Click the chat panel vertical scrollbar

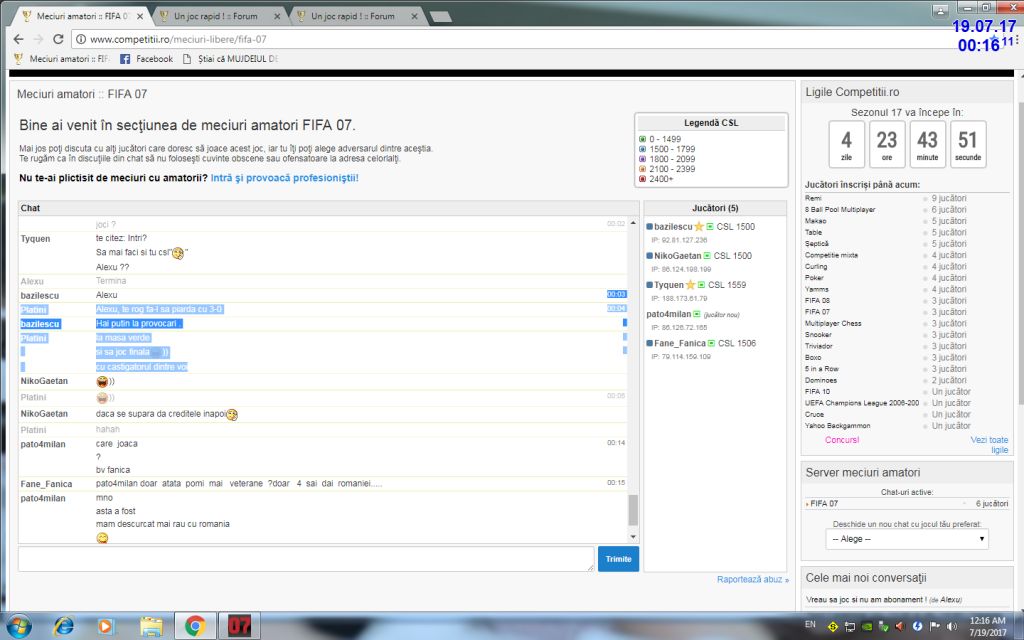(632, 510)
